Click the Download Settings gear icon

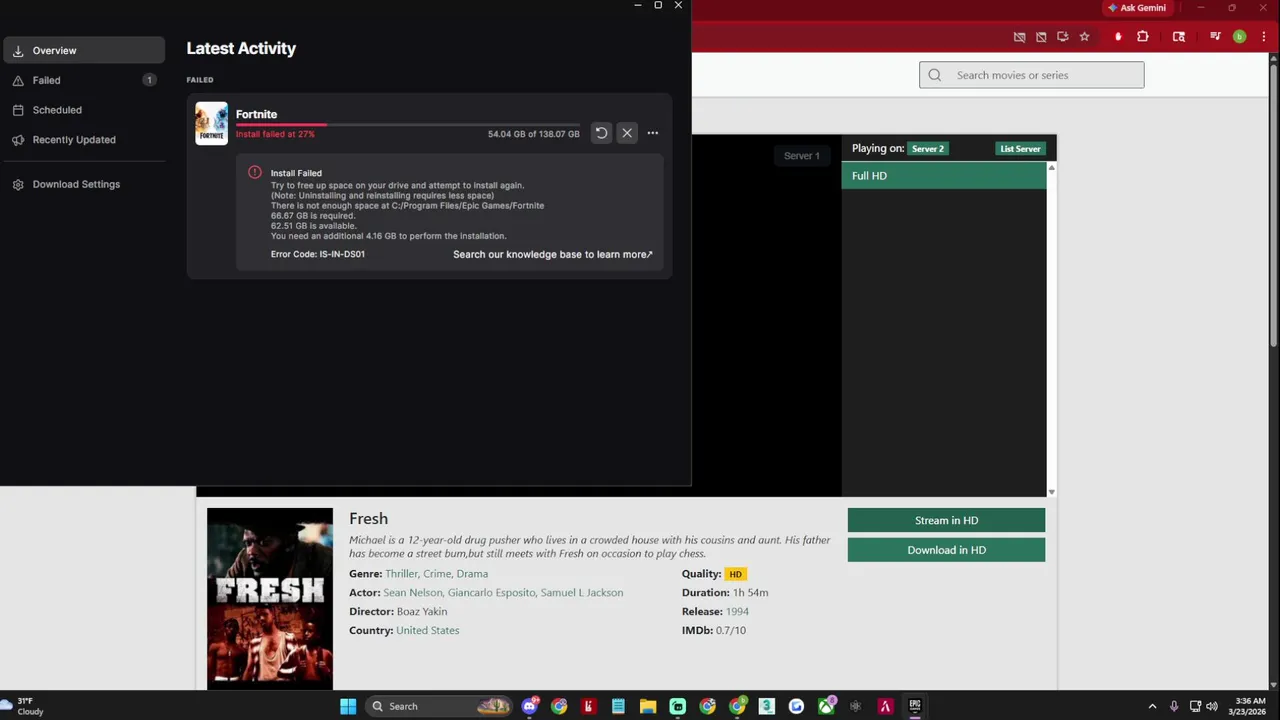click(18, 184)
